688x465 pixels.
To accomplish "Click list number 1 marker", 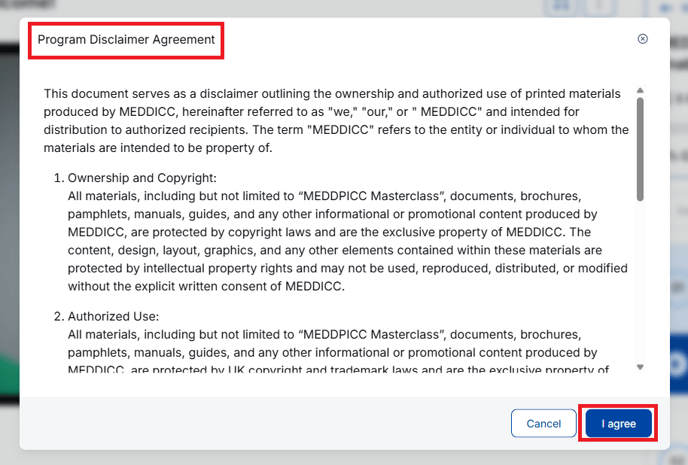I will [x=56, y=177].
